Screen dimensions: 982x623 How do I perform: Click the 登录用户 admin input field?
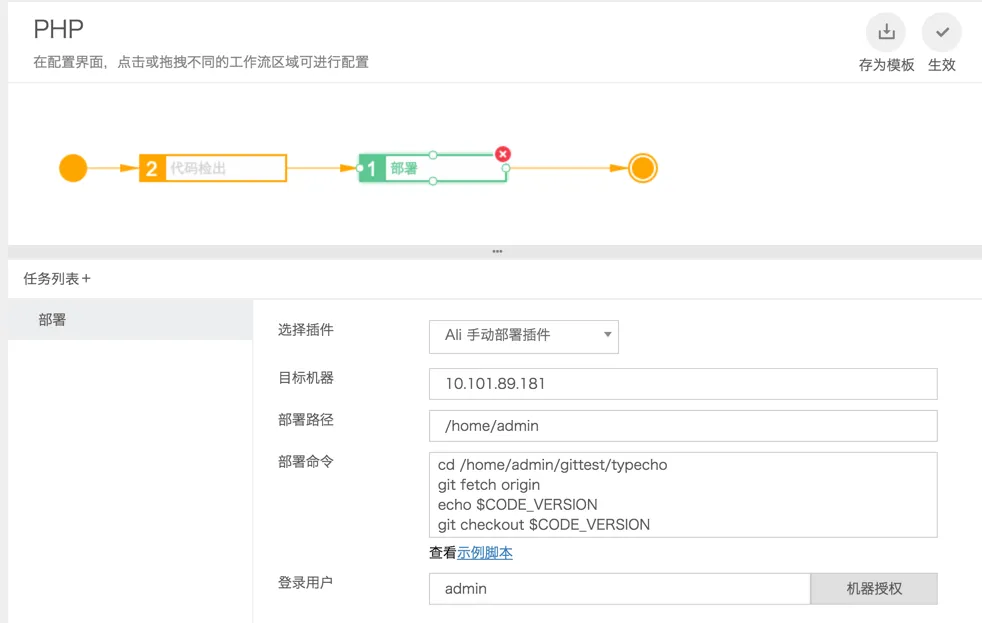coord(620,589)
